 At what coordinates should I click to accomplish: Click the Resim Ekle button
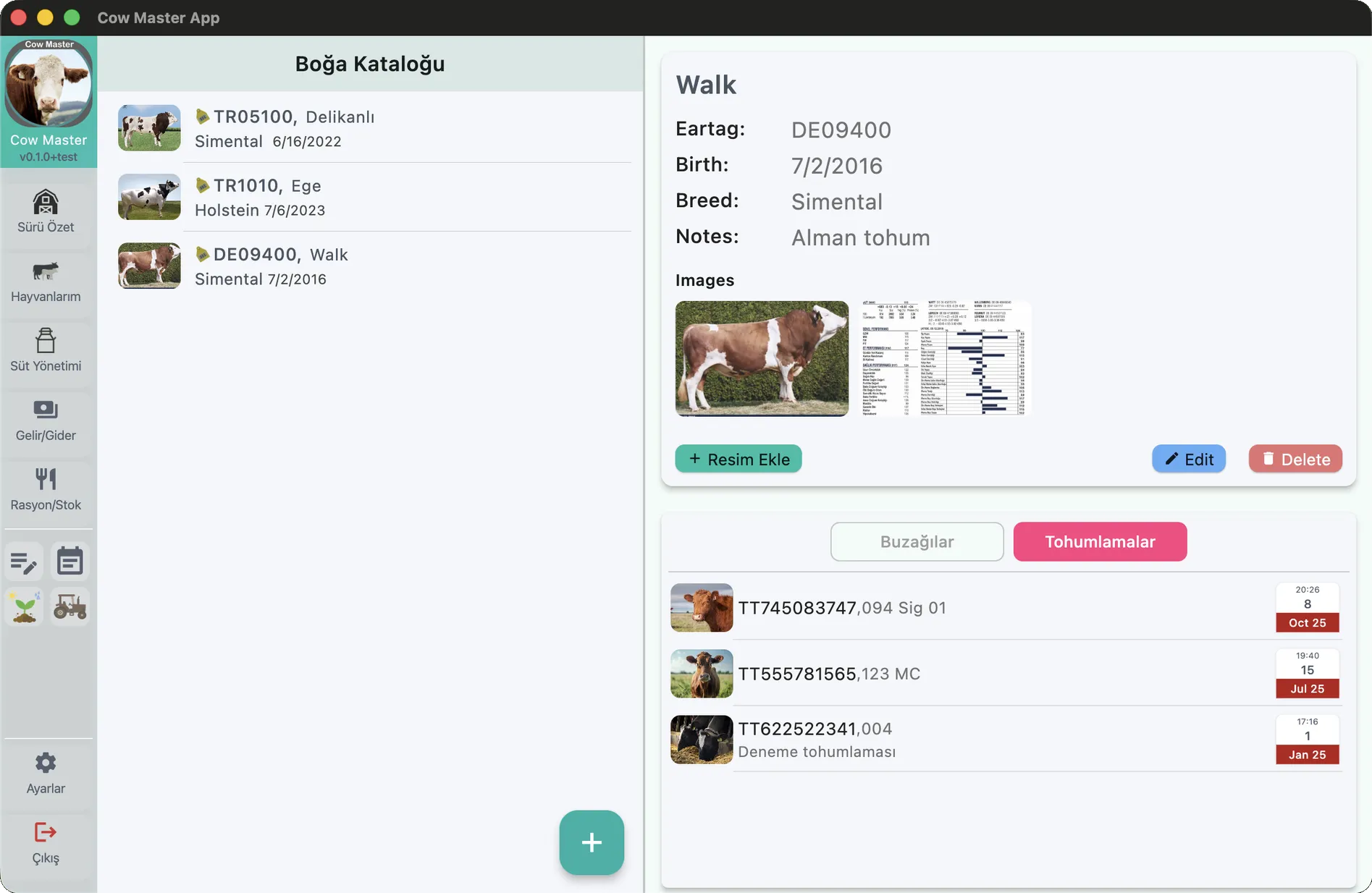(x=738, y=460)
